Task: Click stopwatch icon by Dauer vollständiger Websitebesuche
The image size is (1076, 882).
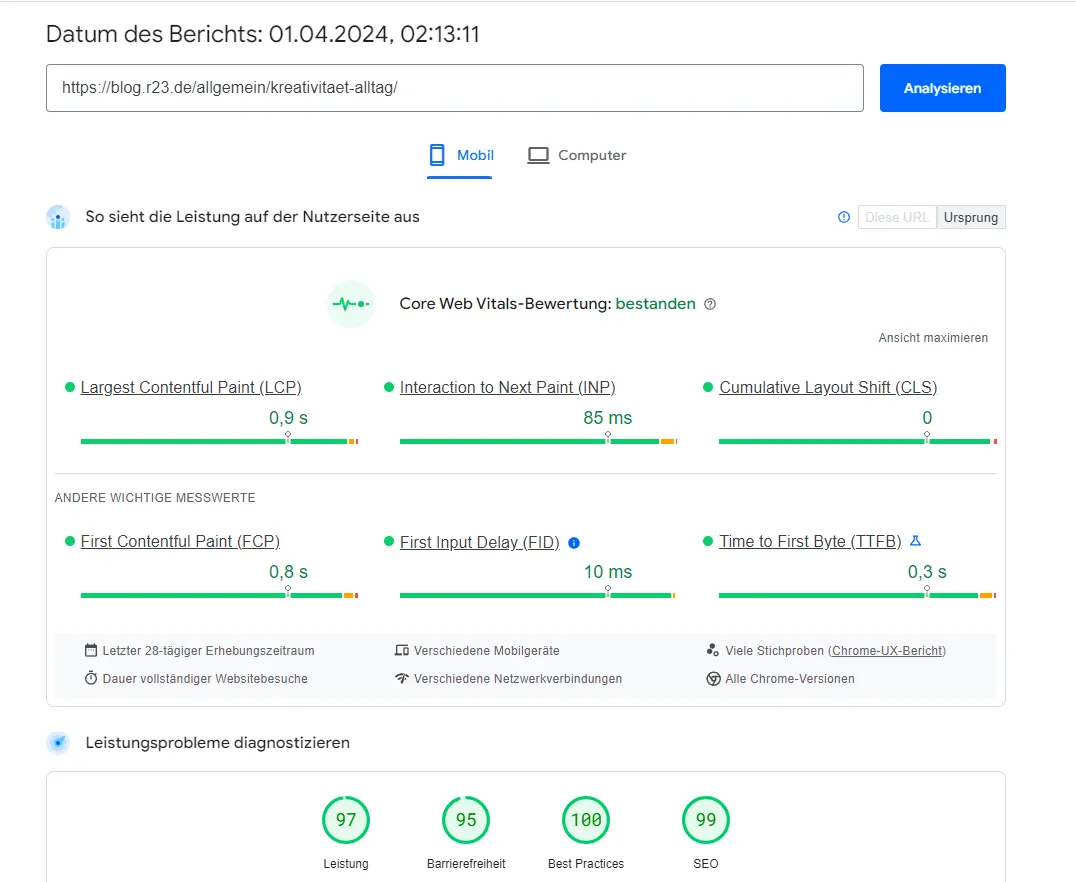Action: [91, 678]
